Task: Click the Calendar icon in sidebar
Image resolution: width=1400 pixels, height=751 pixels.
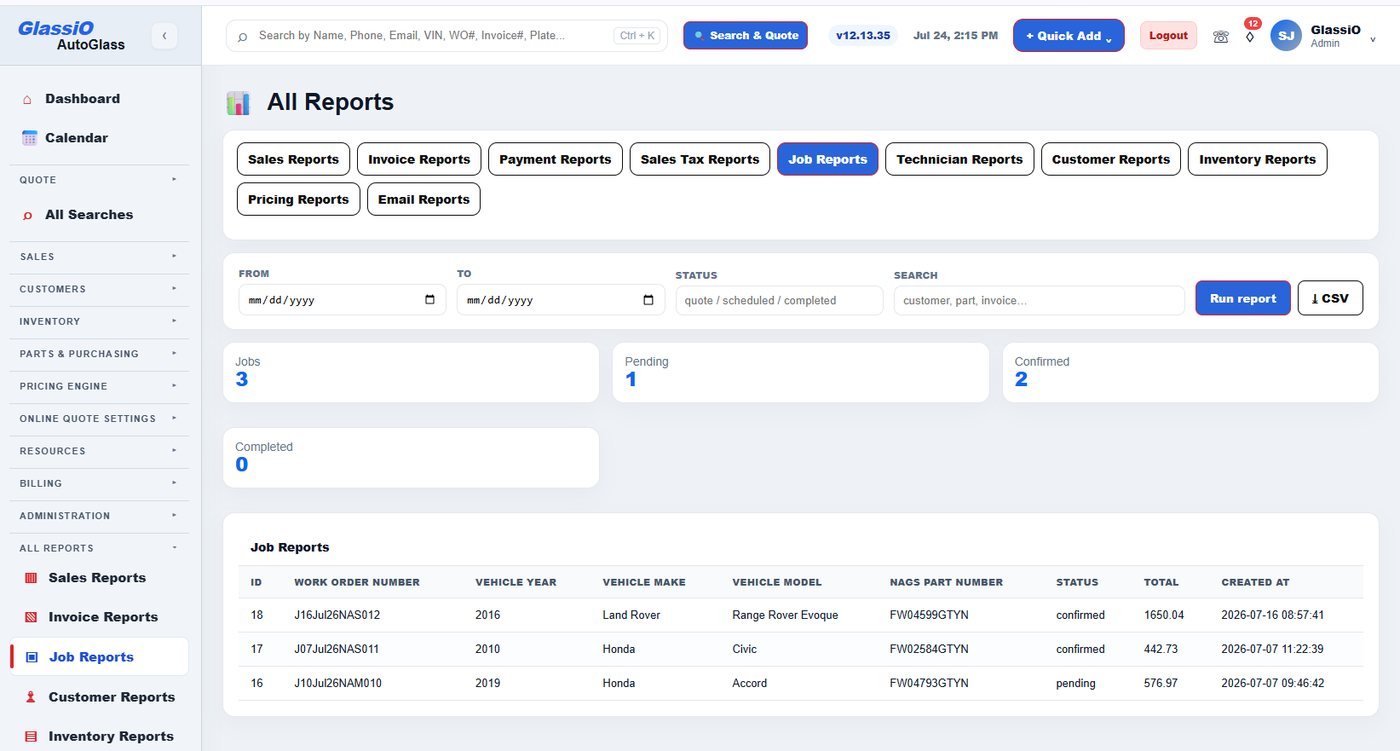Action: [x=29, y=138]
